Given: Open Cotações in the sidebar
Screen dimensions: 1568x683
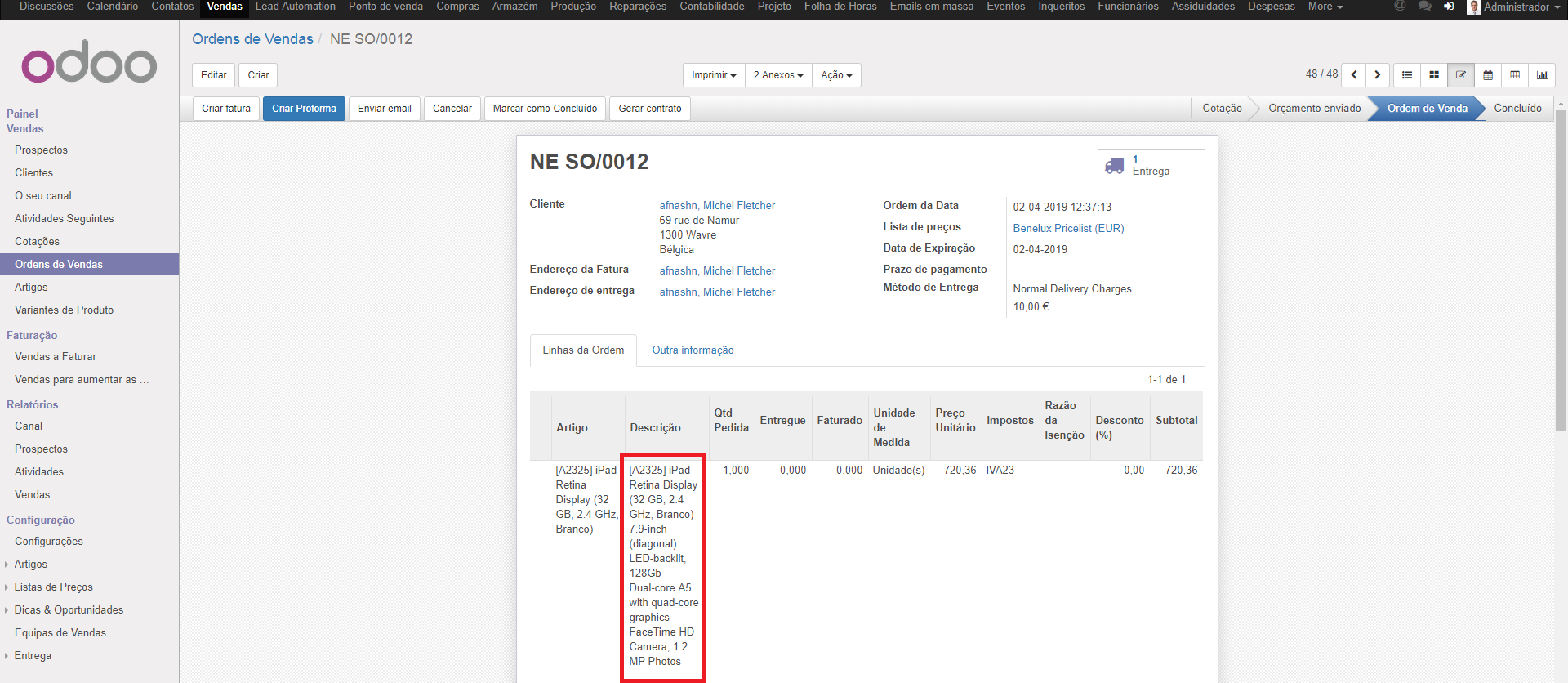Looking at the screenshot, I should (x=37, y=242).
